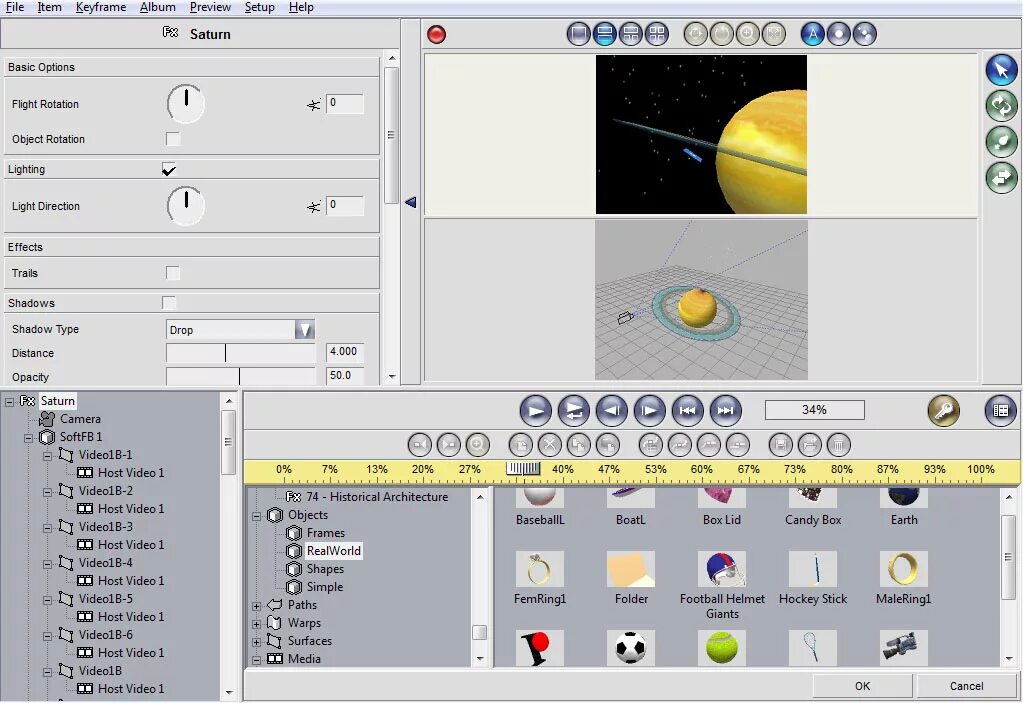Click the disabled magnifier button in keyframe toolbar

coord(477,445)
